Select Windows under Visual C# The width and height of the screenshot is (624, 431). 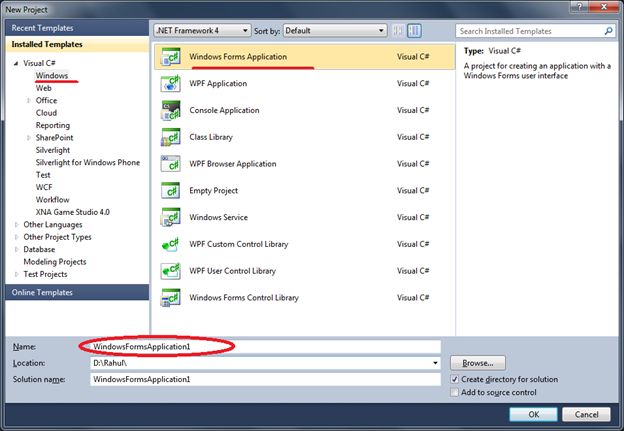(52, 75)
